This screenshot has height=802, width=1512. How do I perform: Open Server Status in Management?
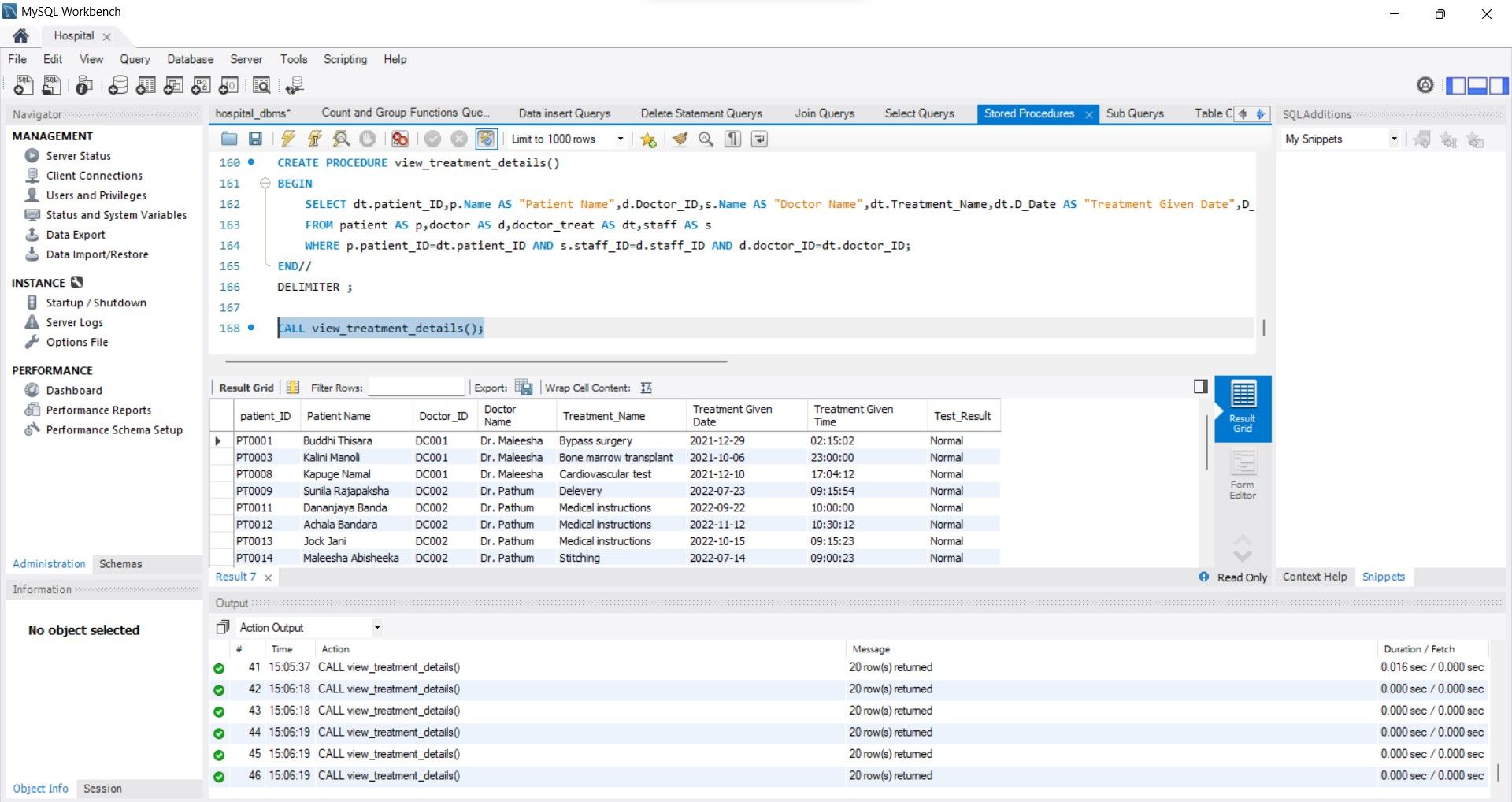[78, 156]
